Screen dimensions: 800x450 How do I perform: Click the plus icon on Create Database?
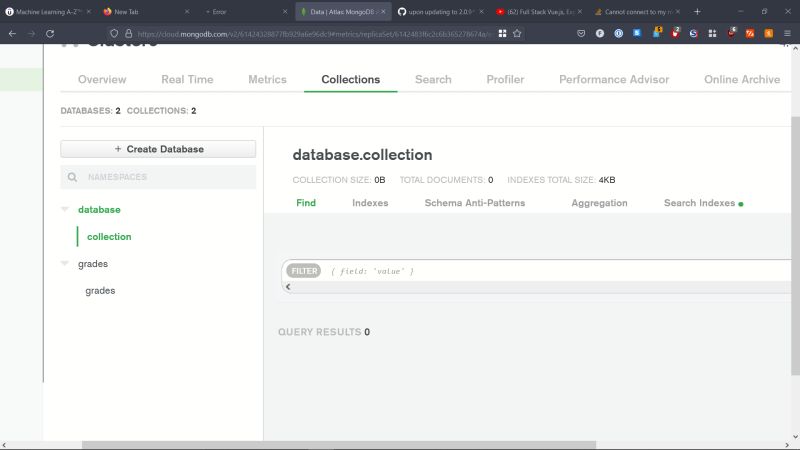pyautogui.click(x=118, y=149)
